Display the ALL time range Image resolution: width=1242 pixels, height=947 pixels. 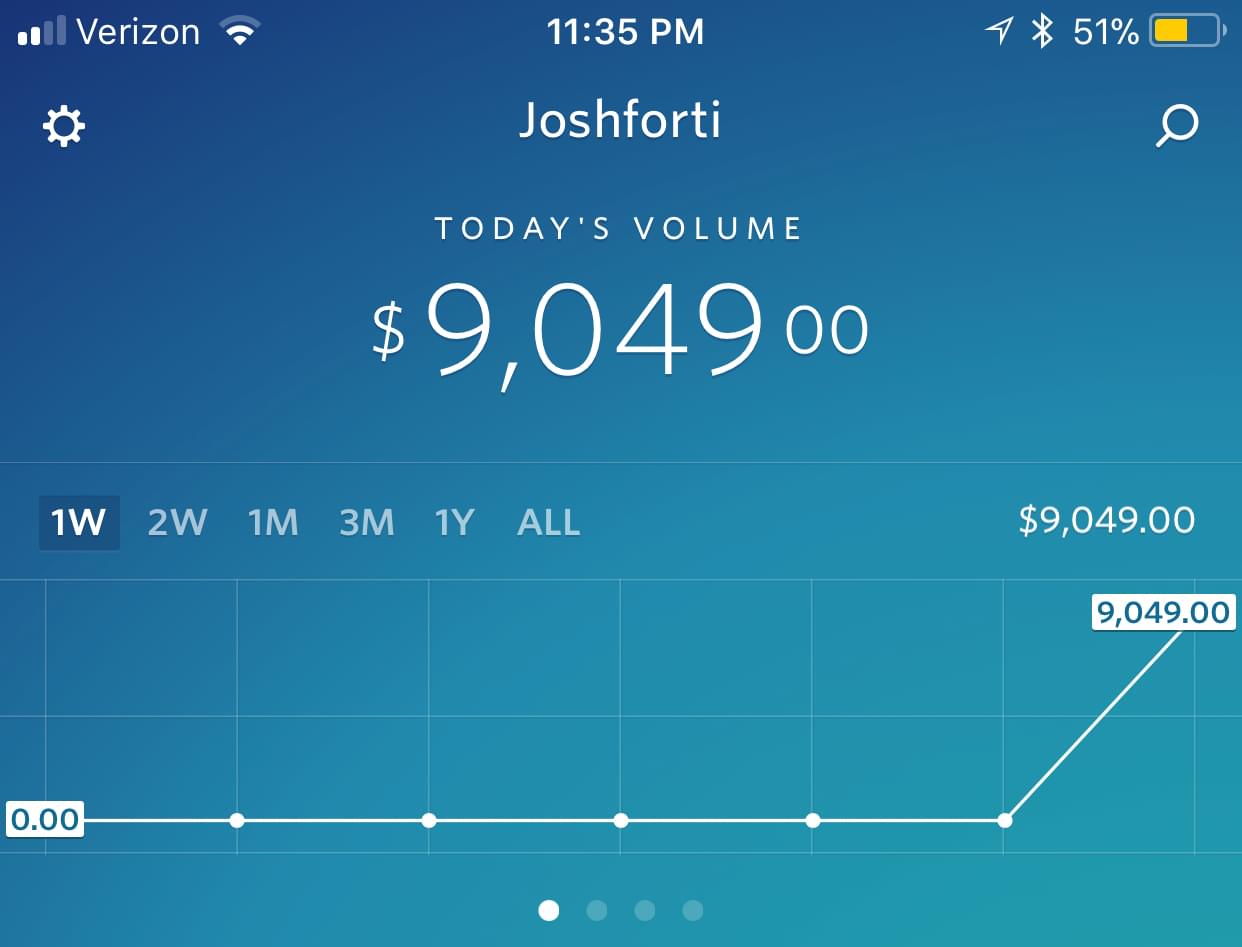[548, 522]
